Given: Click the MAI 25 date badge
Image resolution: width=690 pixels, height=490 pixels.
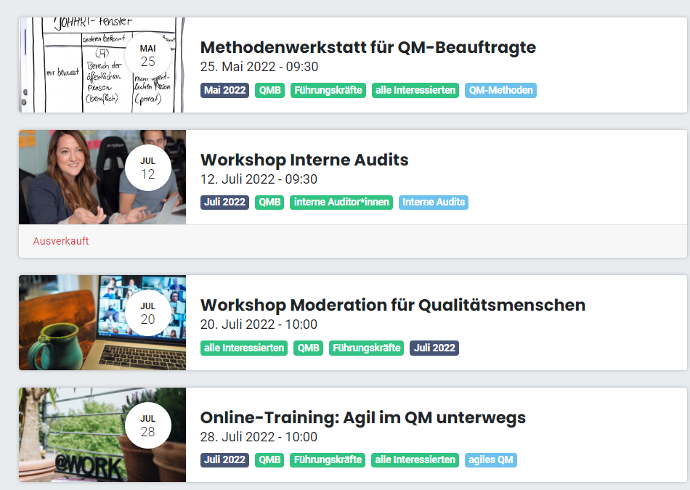Looking at the screenshot, I should 148,55.
